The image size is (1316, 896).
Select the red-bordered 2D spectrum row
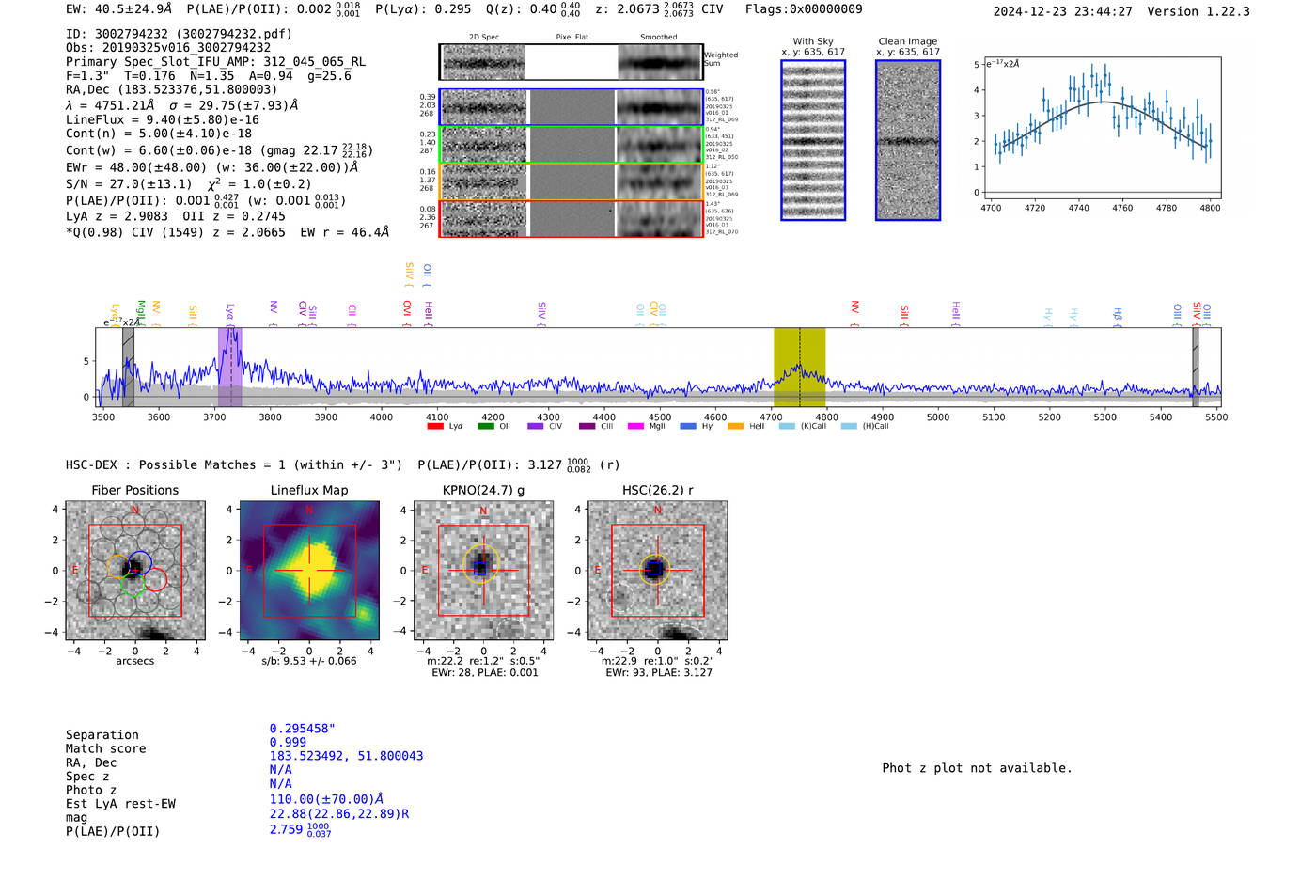coord(572,218)
